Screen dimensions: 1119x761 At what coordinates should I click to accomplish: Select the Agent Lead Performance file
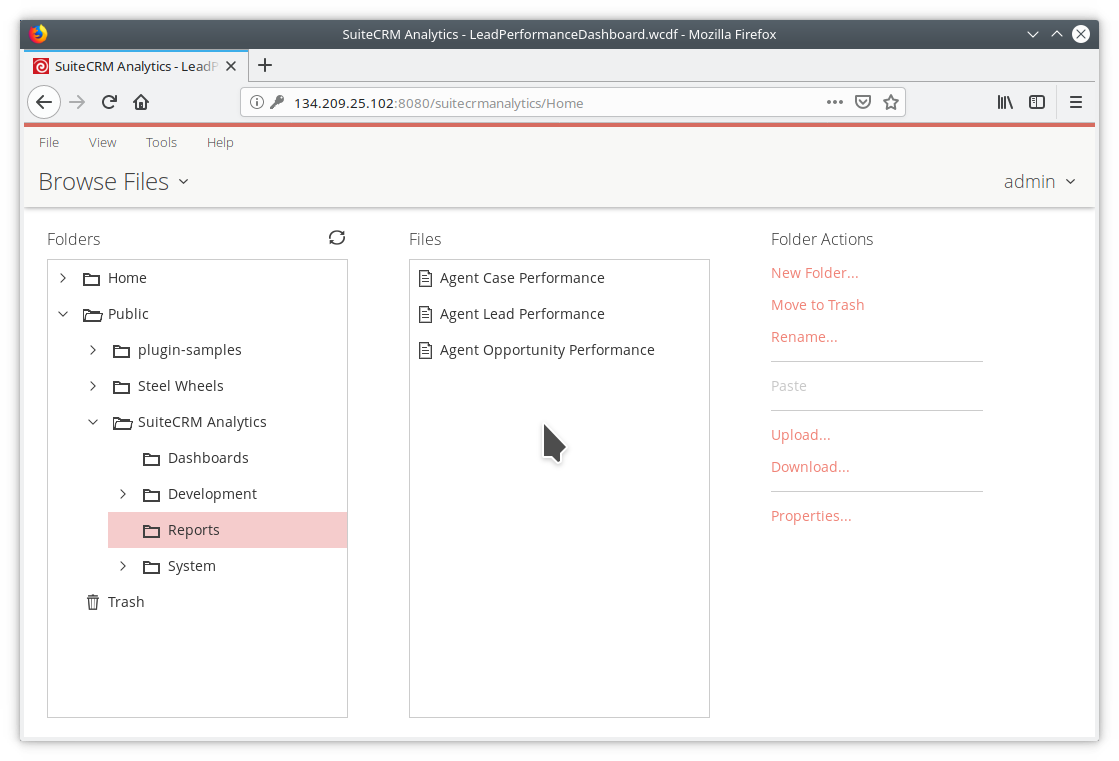click(521, 313)
